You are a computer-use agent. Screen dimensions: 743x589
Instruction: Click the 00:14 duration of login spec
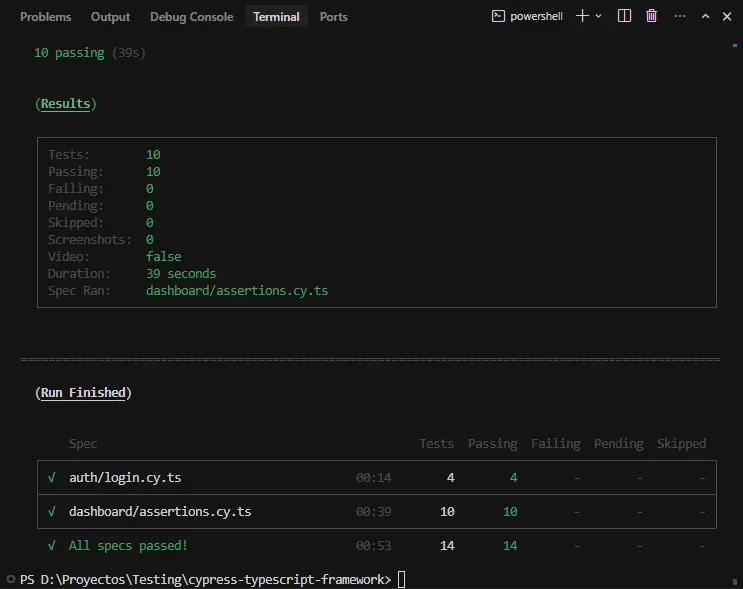373,478
